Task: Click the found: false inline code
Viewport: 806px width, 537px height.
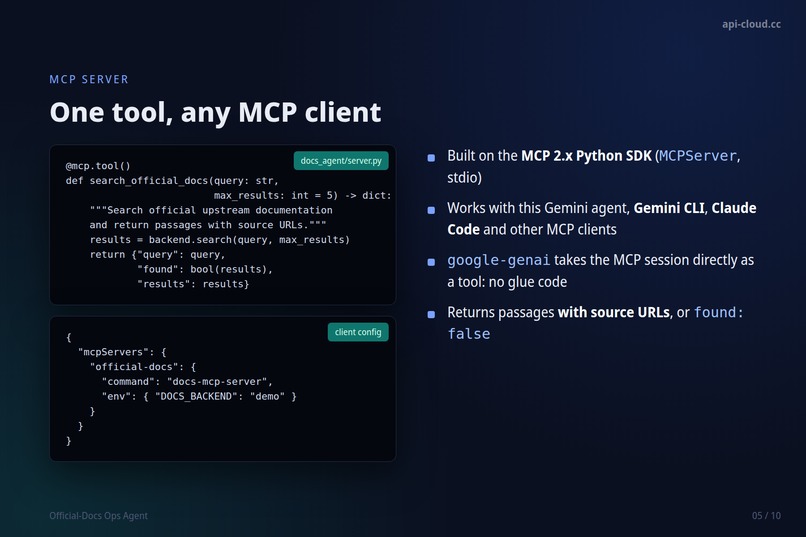Action: [x=595, y=323]
